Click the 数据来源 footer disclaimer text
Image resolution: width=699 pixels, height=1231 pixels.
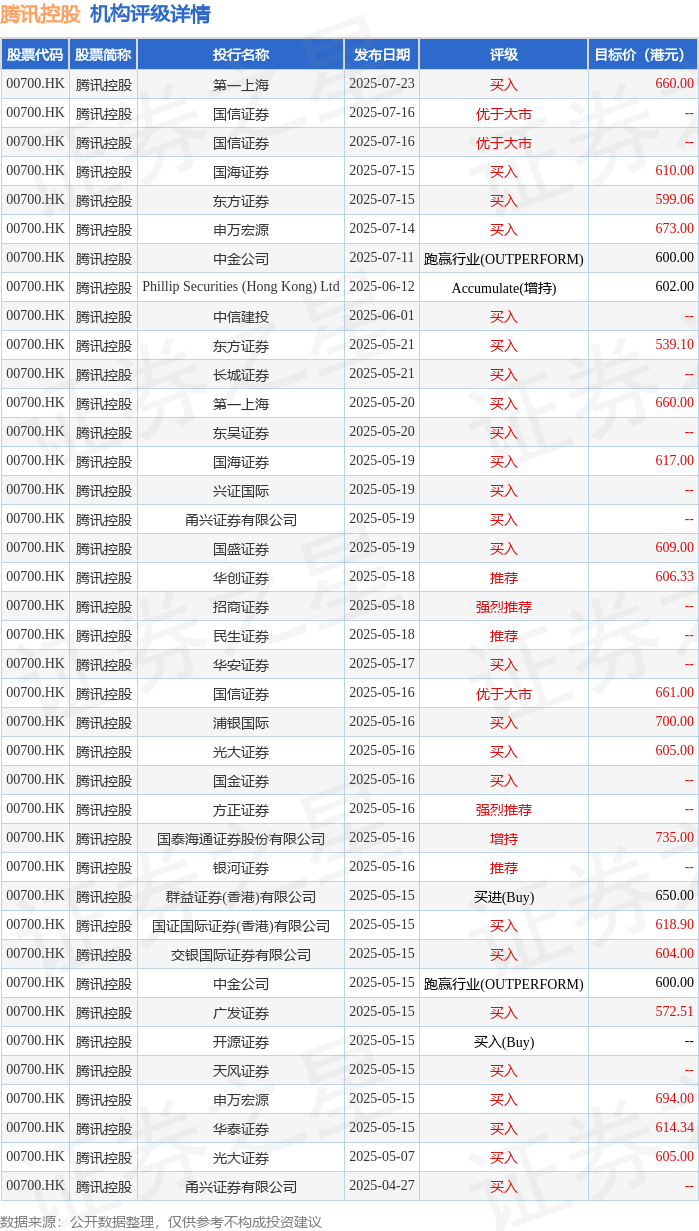(161, 1222)
